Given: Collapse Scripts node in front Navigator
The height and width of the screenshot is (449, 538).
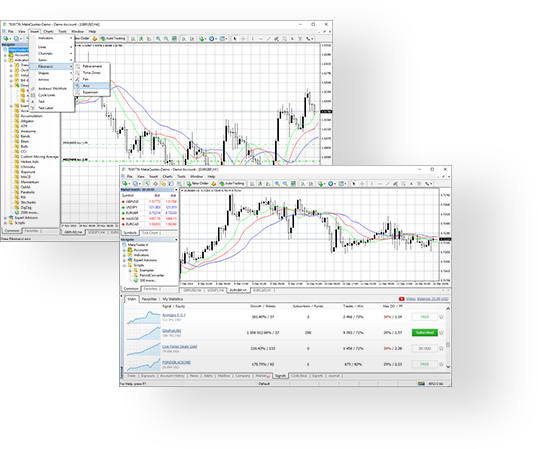Looking at the screenshot, I should tap(124, 265).
